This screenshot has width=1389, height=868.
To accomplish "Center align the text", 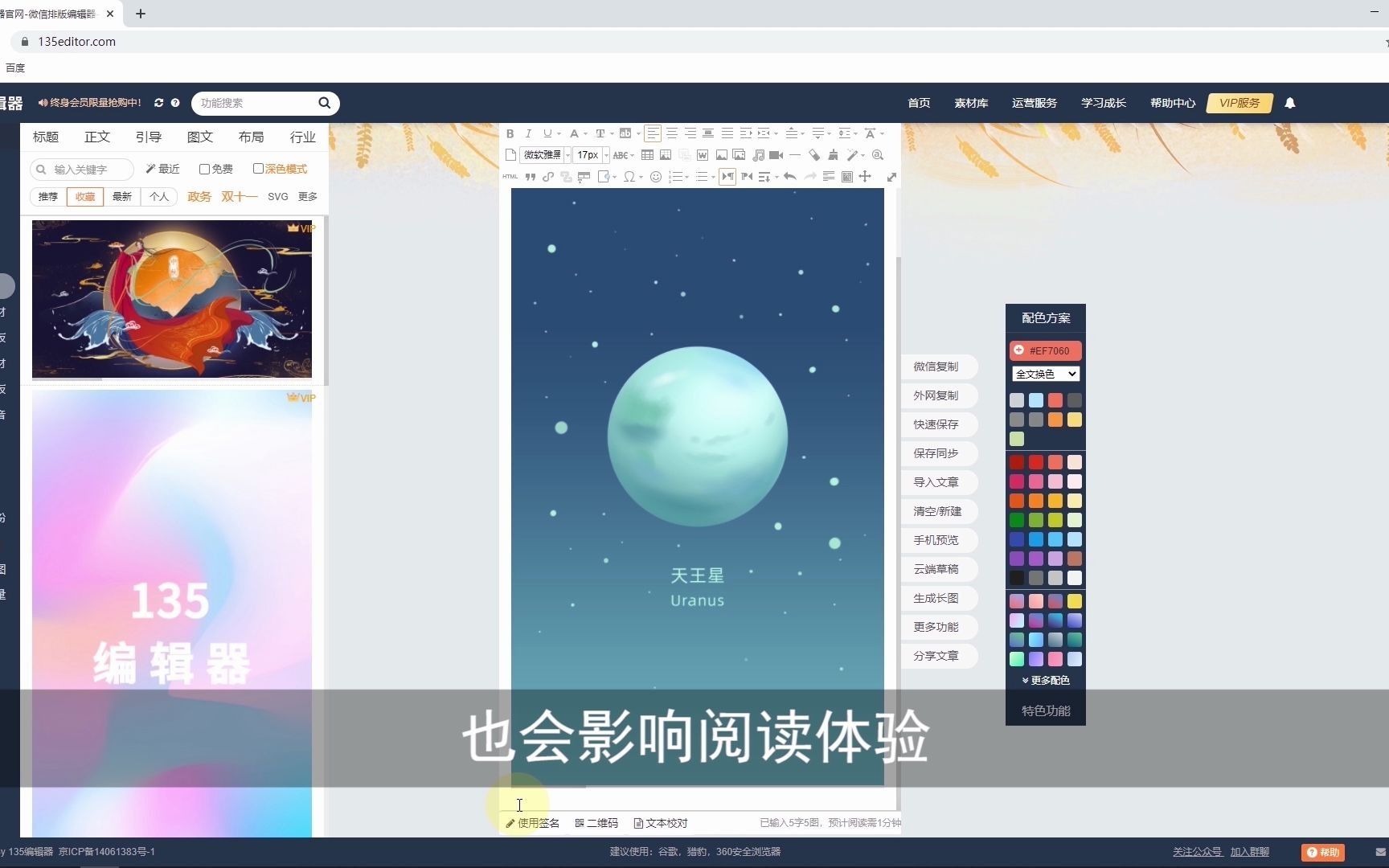I will point(672,133).
